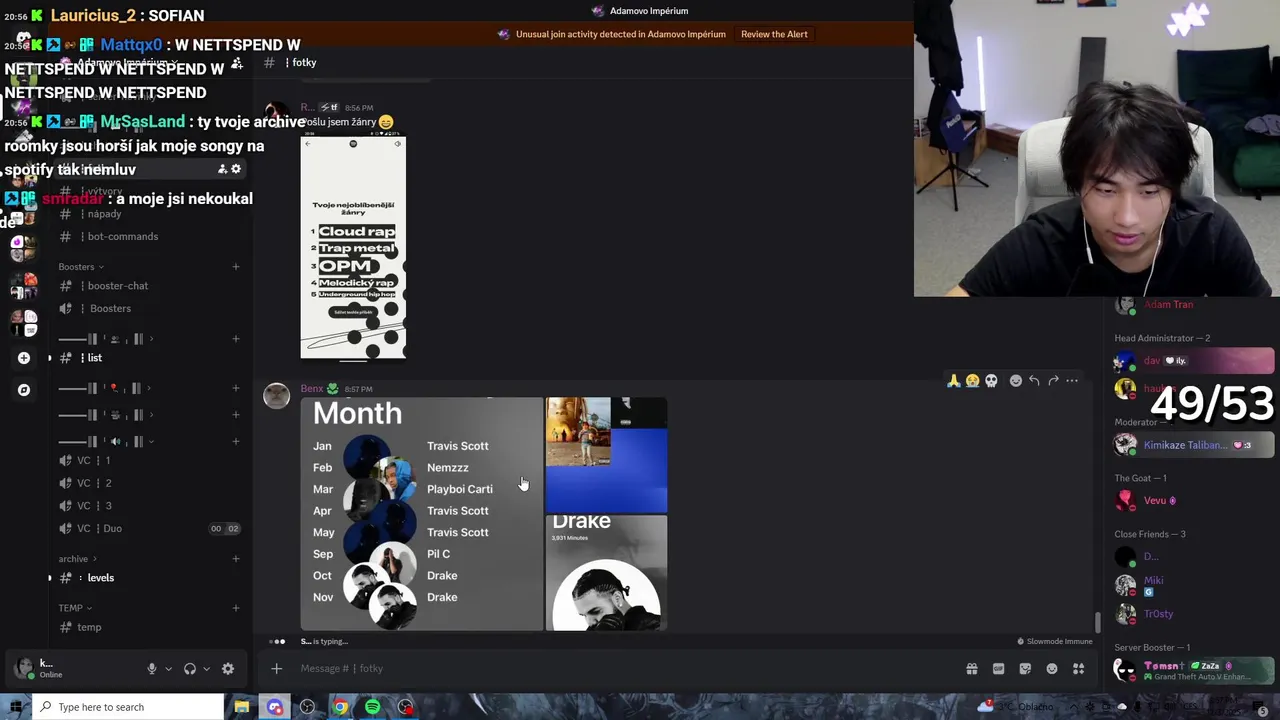Viewport: 1280px width, 720px height.
Task: Add reaction on Benx's message
Action: click(x=1015, y=381)
